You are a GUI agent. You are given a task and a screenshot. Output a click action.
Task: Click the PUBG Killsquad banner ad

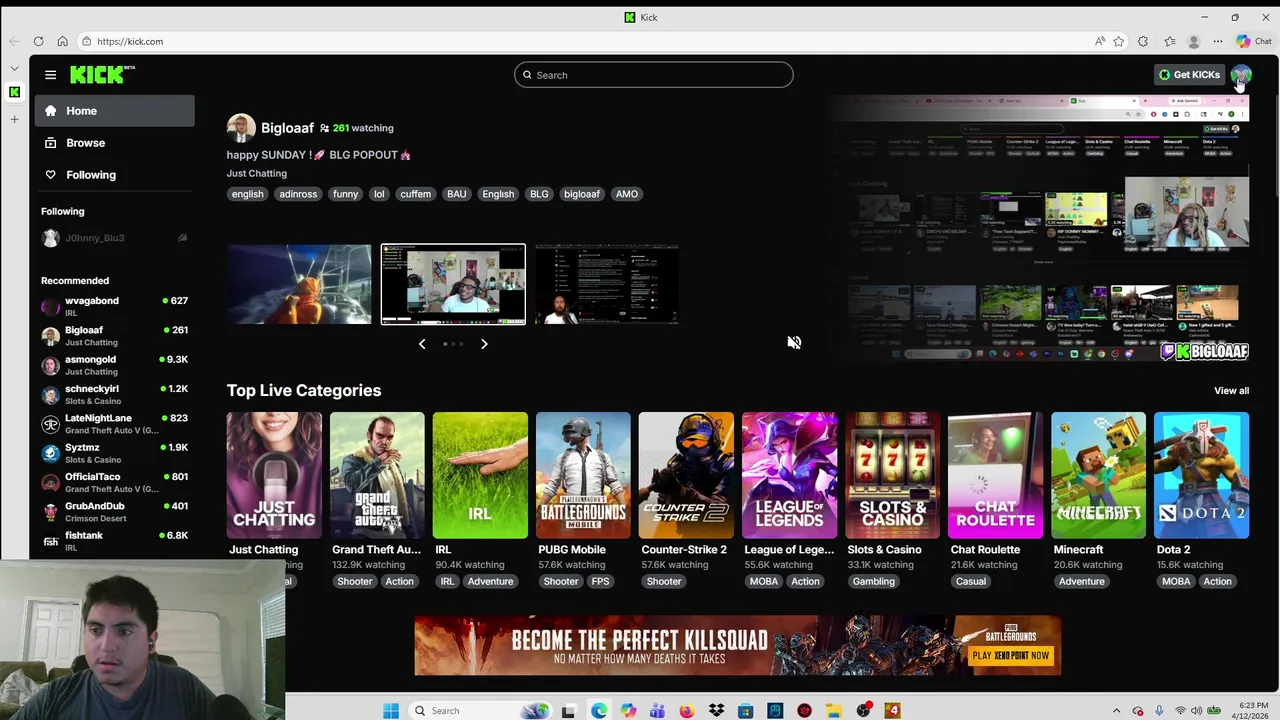pos(738,646)
